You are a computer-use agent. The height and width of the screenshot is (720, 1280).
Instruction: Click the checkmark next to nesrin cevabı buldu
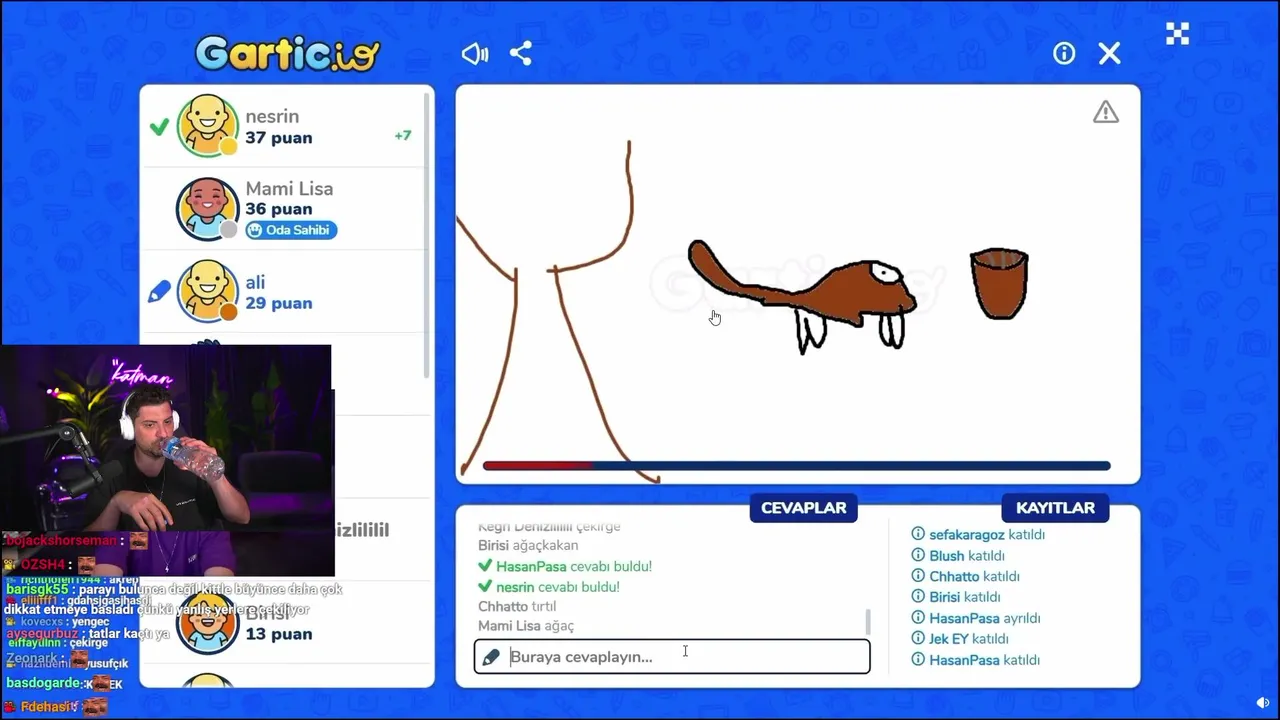pyautogui.click(x=485, y=587)
